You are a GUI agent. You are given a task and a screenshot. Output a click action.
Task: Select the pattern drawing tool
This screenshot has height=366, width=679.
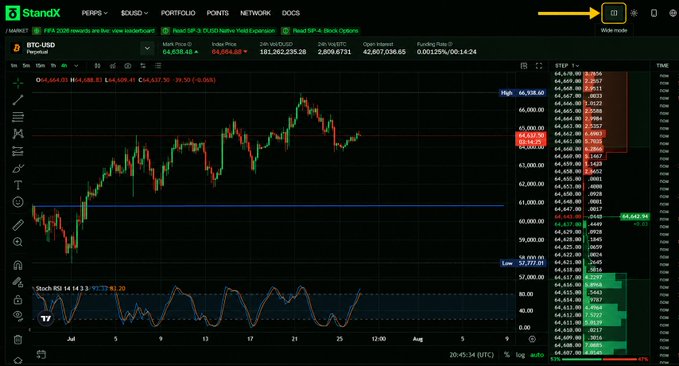point(18,134)
